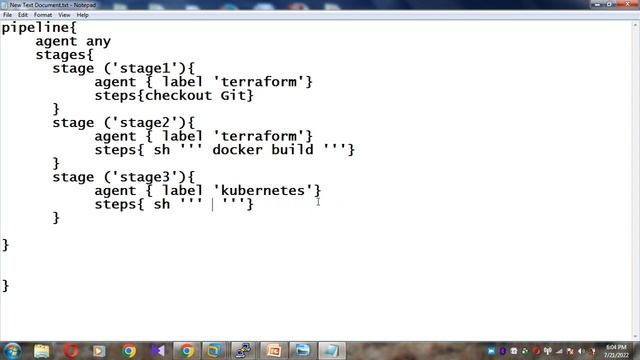Viewport: 640px width, 360px height.
Task: Open the Format menu
Action: 43,15
